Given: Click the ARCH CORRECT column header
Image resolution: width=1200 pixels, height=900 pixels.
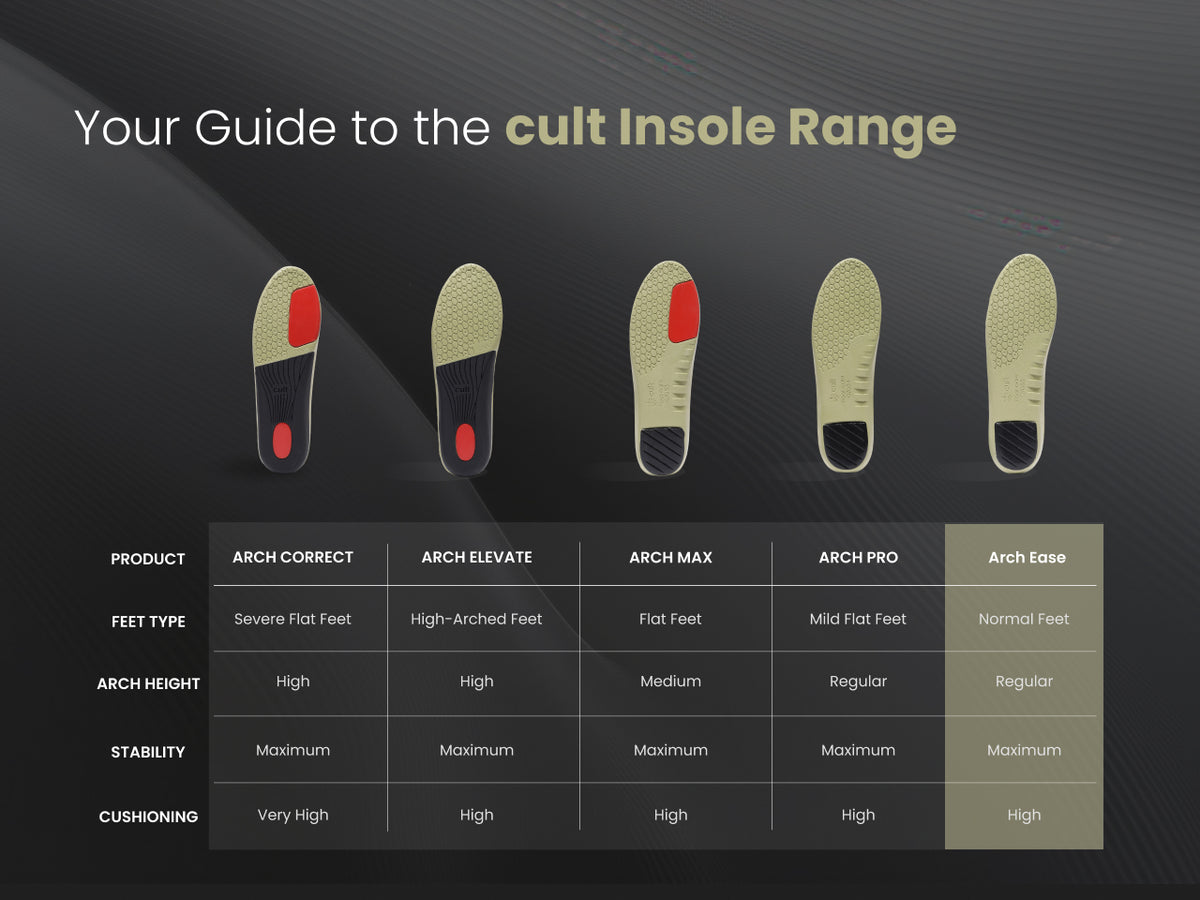Looking at the screenshot, I should pos(293,557).
